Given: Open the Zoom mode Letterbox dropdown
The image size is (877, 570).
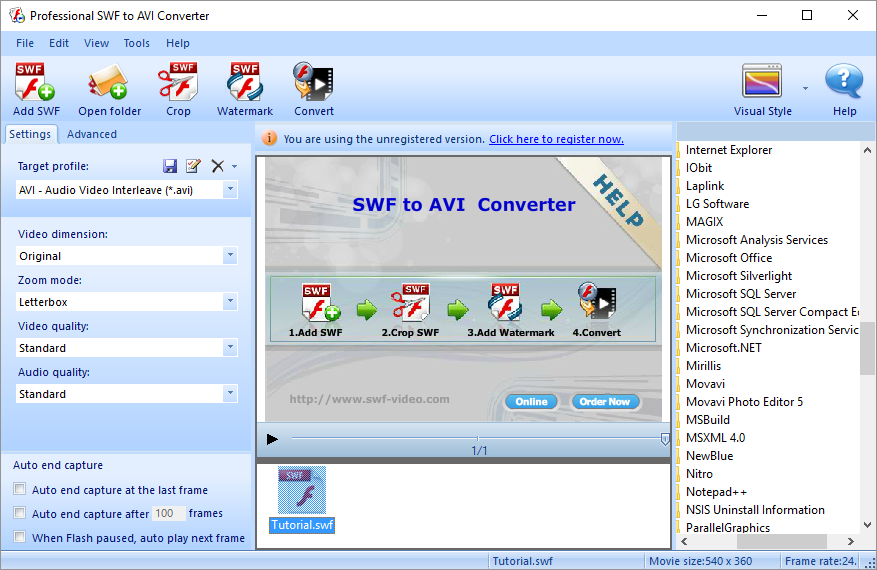Looking at the screenshot, I should pyautogui.click(x=230, y=302).
